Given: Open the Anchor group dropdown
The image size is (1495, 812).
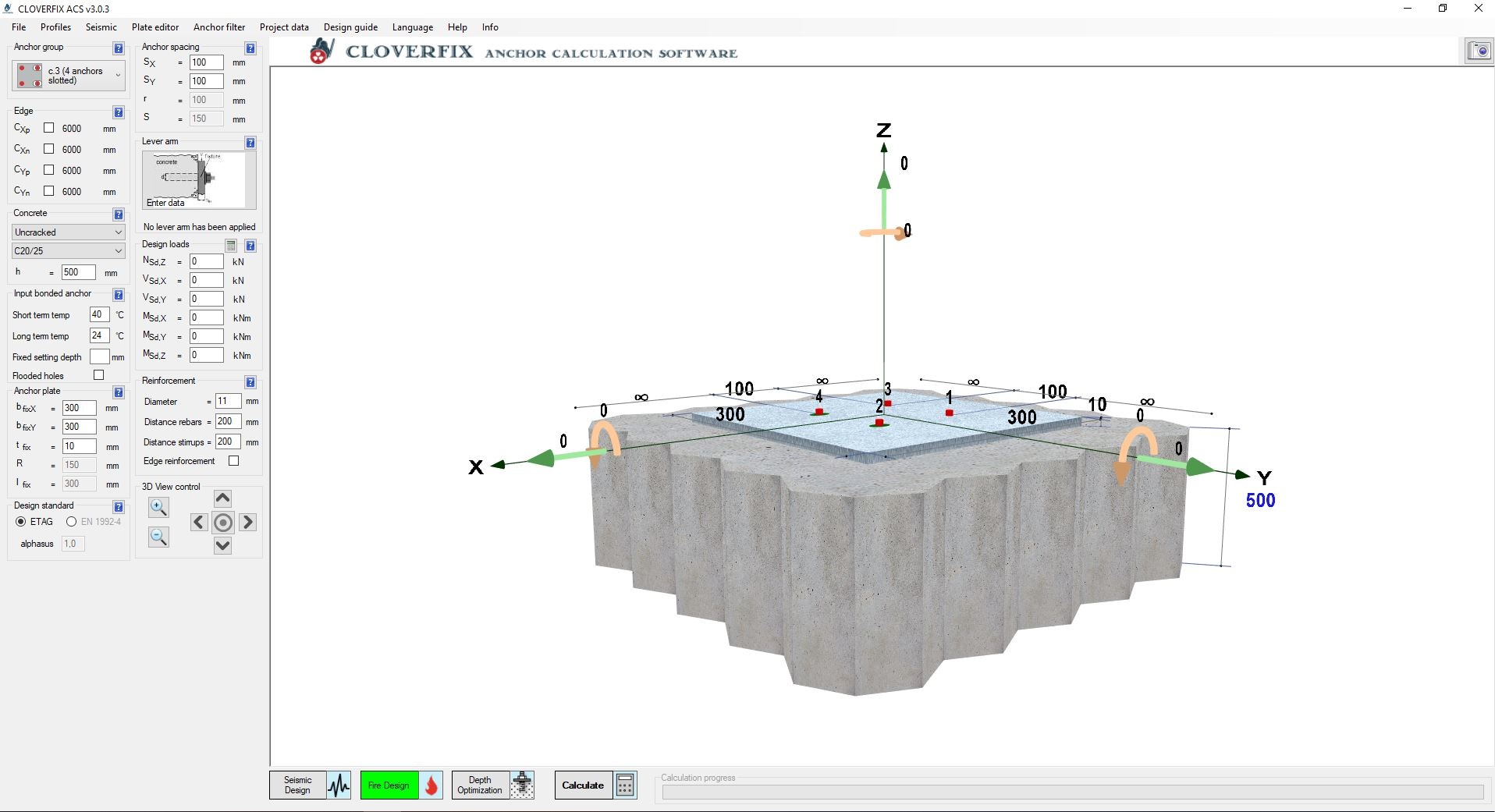Looking at the screenshot, I should (x=69, y=76).
